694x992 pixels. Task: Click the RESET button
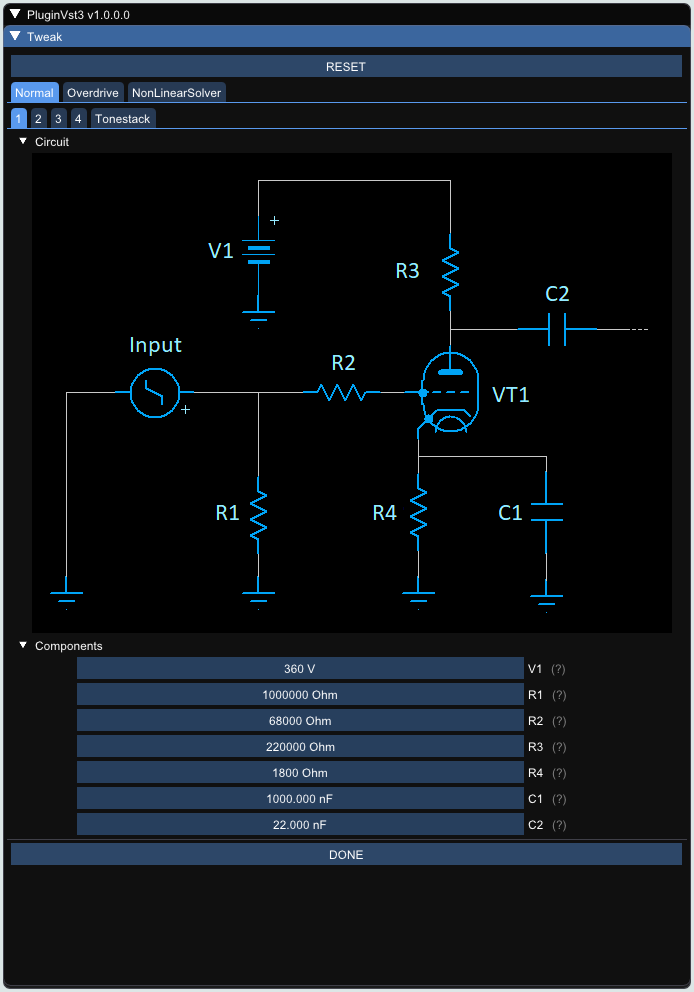point(346,66)
